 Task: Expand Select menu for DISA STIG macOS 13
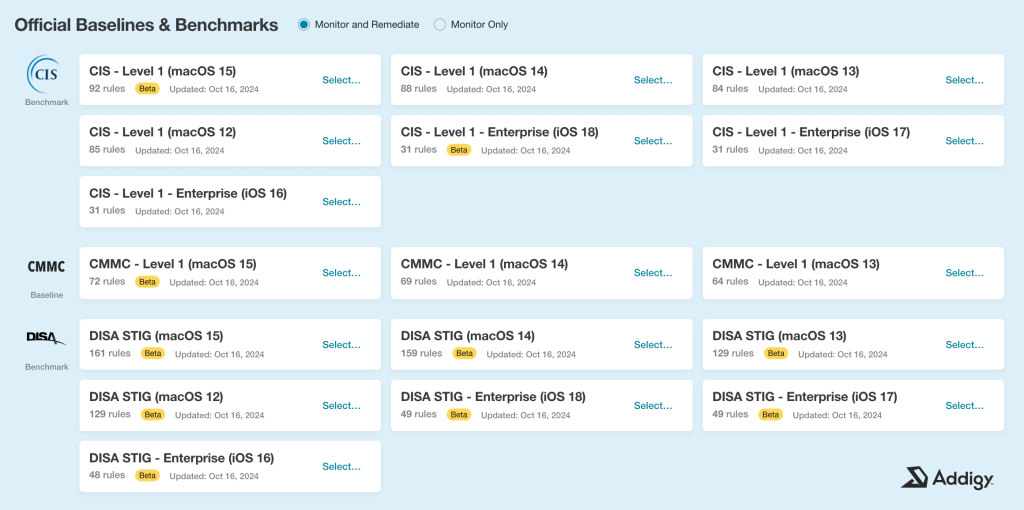965,345
